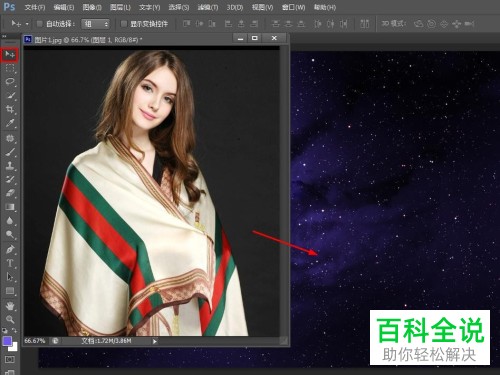Open the 窗口(W) menu
The image size is (500, 375).
(293, 7)
